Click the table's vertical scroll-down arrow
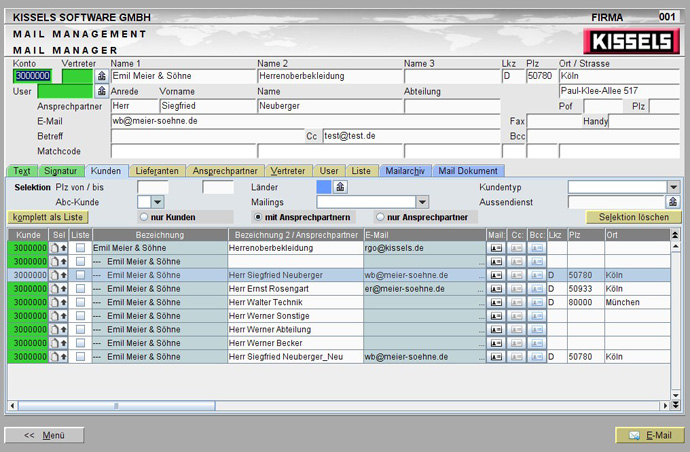Image resolution: width=690 pixels, height=452 pixels. point(675,395)
